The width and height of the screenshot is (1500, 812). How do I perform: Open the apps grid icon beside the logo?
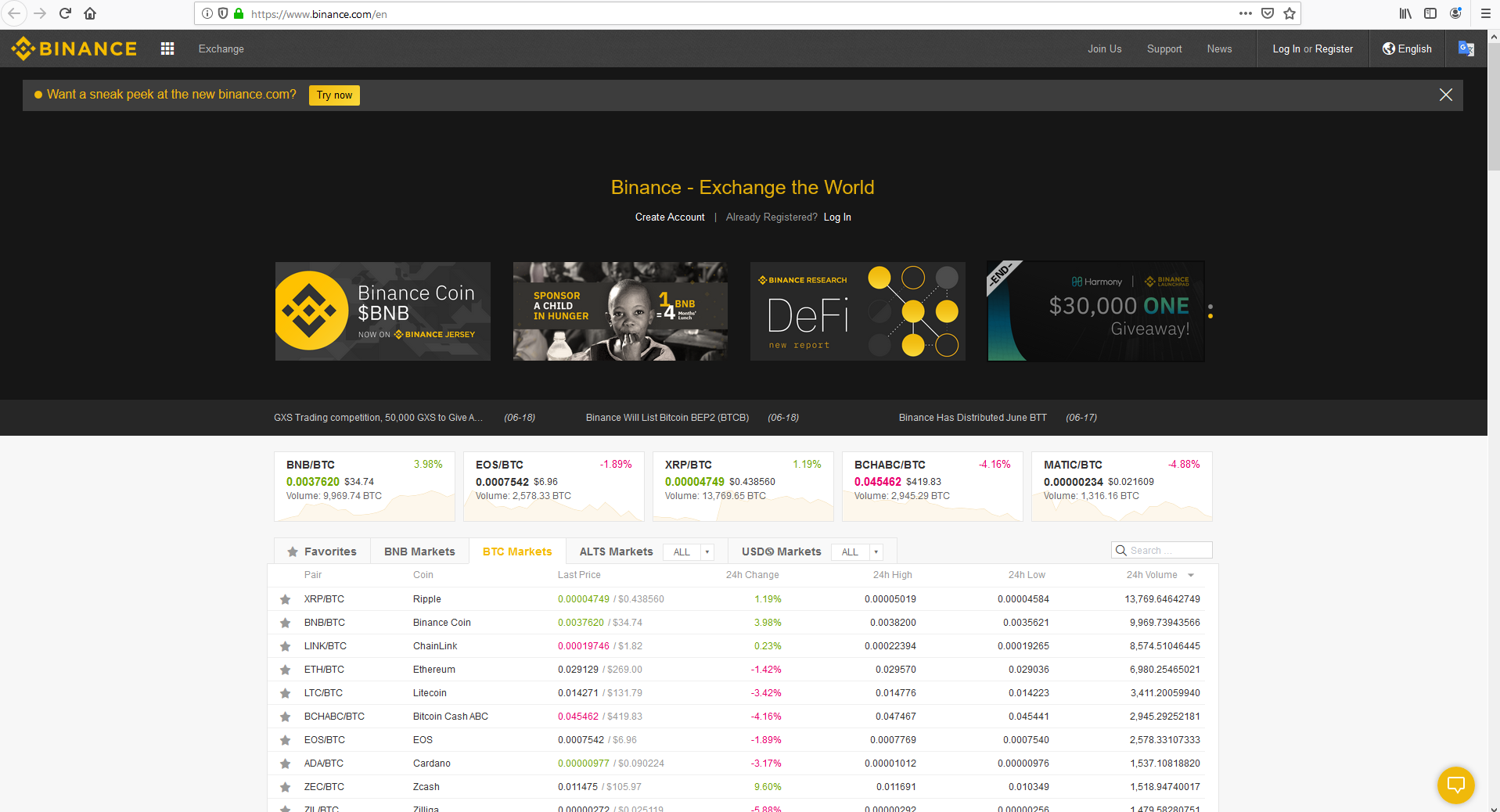tap(167, 49)
